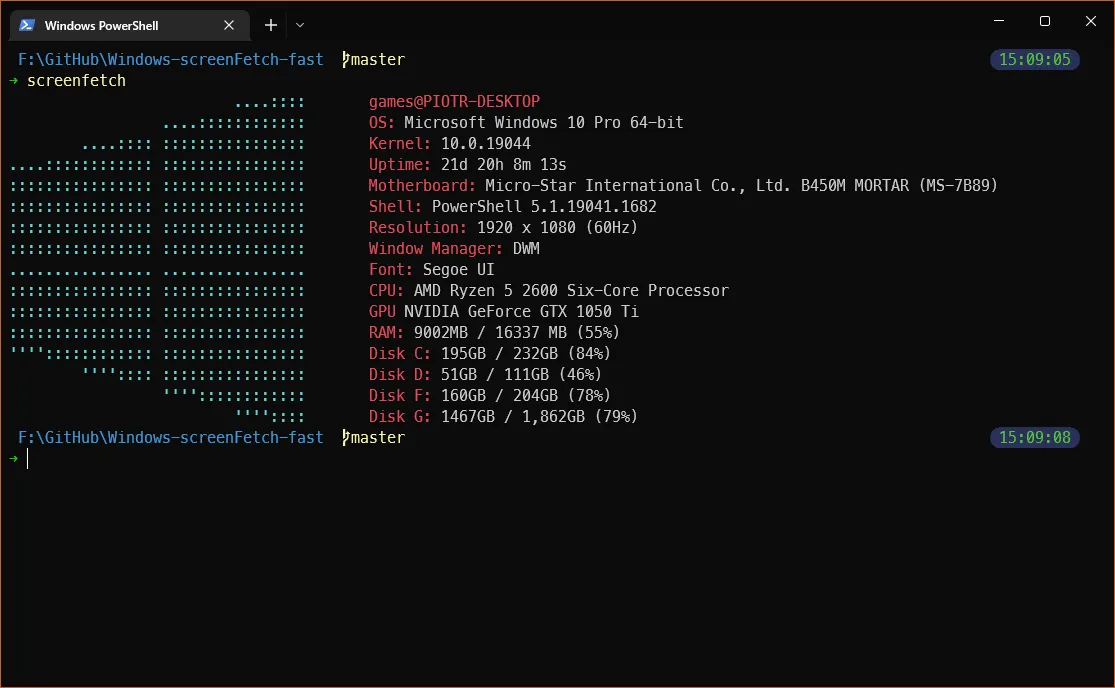Image resolution: width=1115 pixels, height=688 pixels.
Task: Click the green prompt arrow on the cursor line
Action: (x=13, y=459)
